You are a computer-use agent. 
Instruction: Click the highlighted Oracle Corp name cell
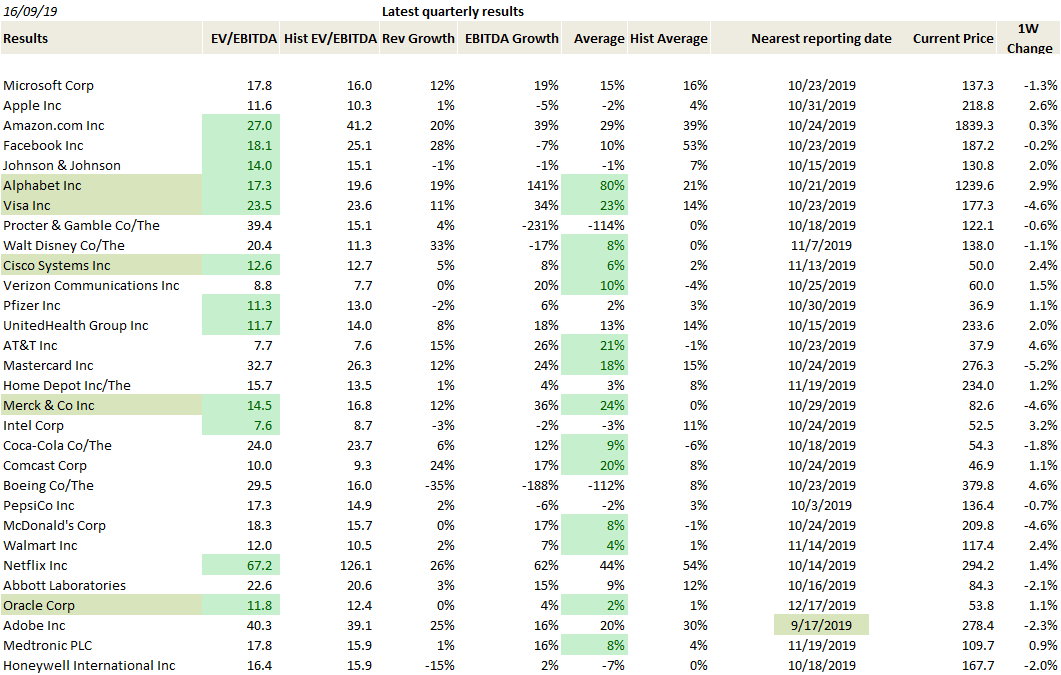pos(39,606)
